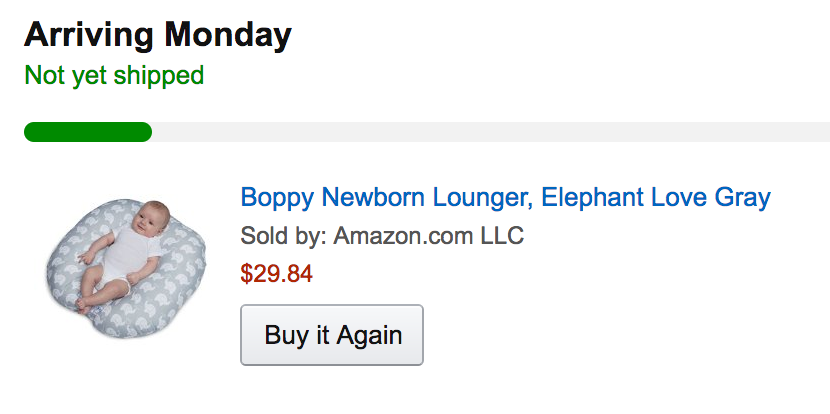The image size is (830, 414).
Task: Click Elephant Love Gray in product title
Action: (656, 197)
